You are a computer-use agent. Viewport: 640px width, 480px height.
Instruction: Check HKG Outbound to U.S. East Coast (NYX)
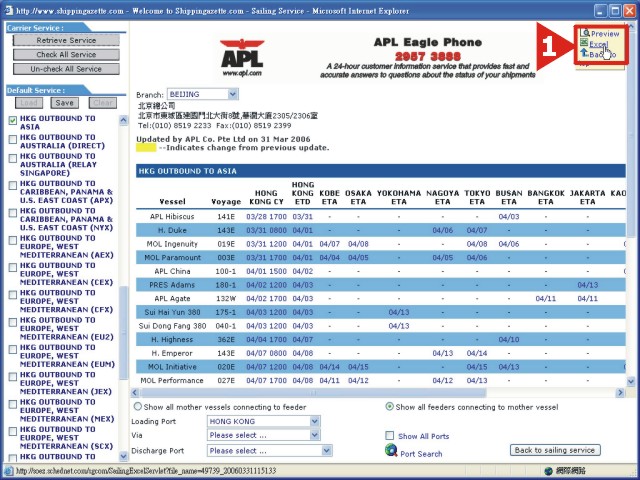[13, 213]
